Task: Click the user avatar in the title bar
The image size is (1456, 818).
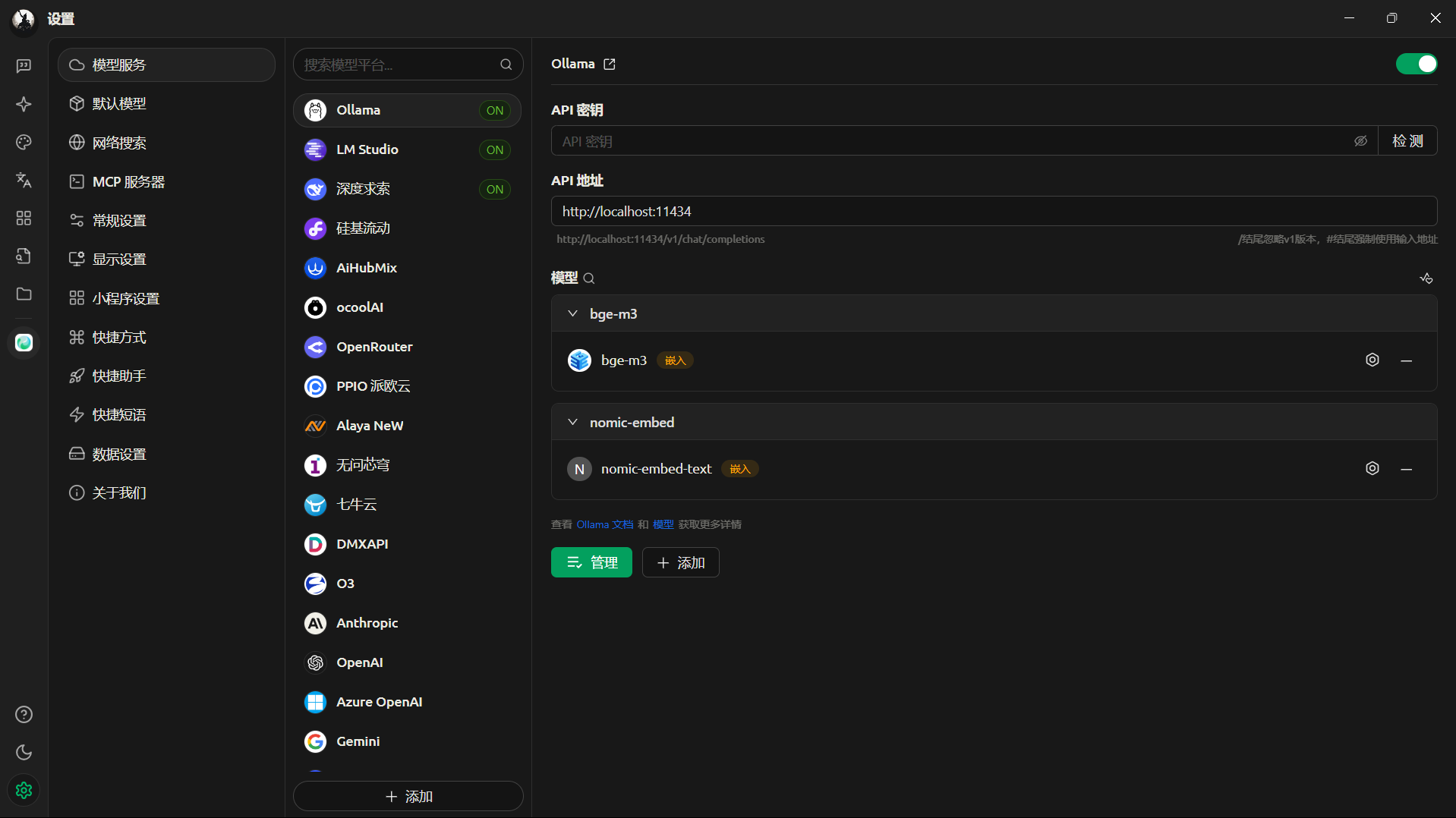Action: [x=24, y=19]
